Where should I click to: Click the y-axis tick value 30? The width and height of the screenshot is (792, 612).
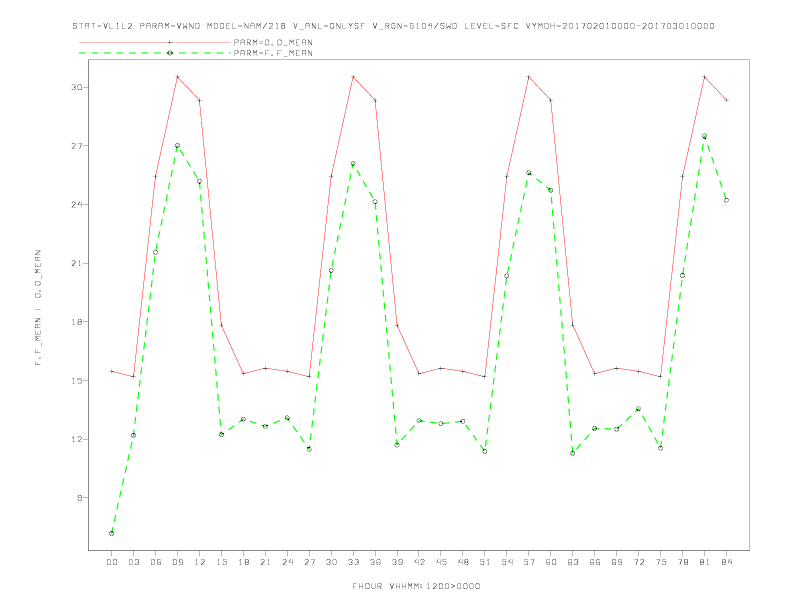pos(77,87)
